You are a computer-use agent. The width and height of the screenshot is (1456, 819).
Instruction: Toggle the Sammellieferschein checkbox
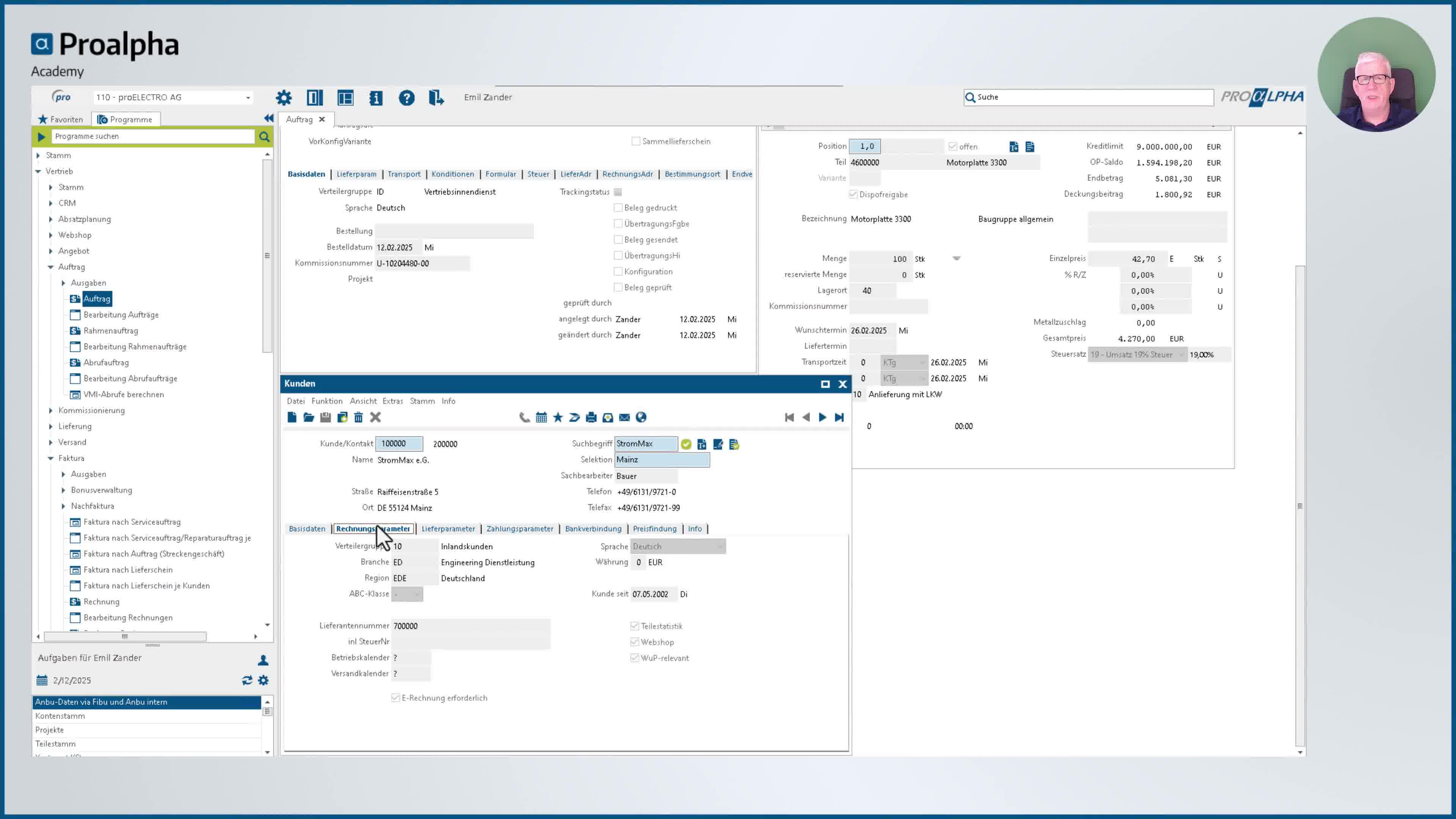point(636,141)
